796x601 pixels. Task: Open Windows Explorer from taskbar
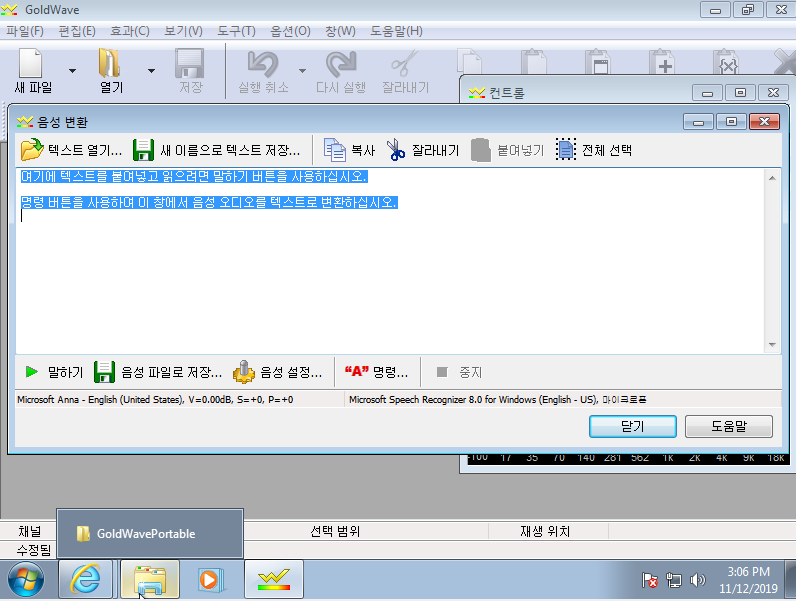click(150, 579)
